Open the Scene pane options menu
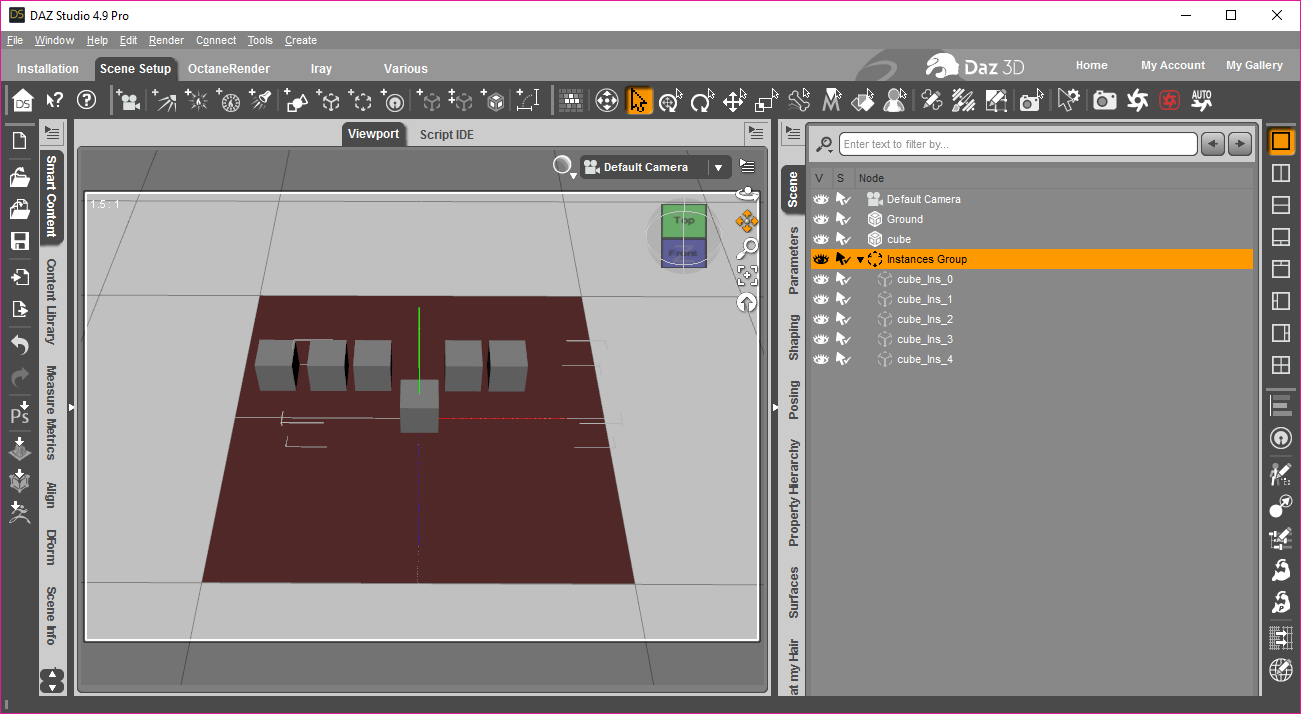The height and width of the screenshot is (714, 1301). [792, 133]
